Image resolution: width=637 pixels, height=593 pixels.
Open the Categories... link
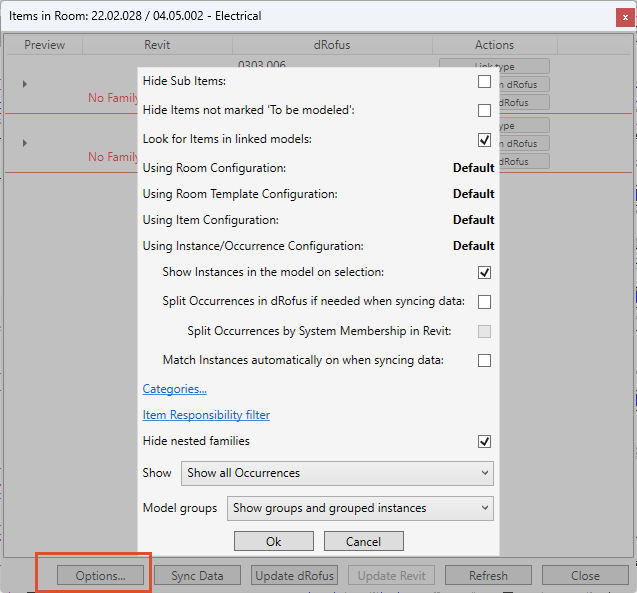click(174, 389)
